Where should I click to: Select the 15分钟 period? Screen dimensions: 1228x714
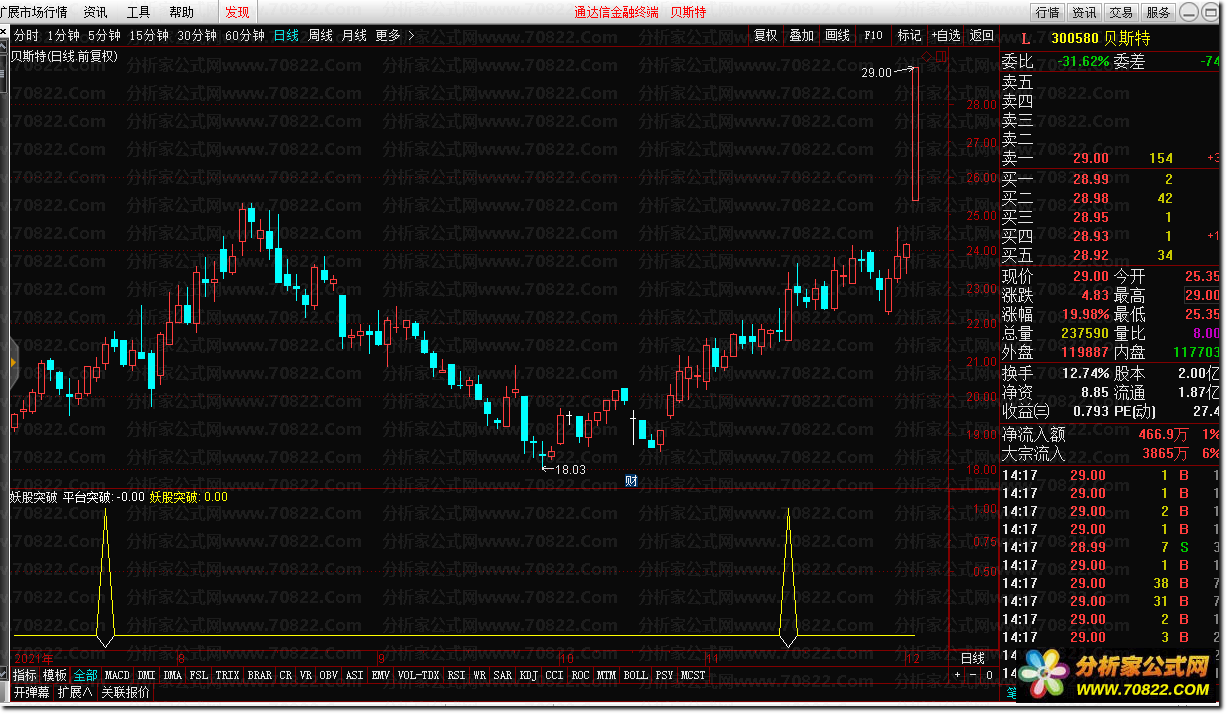(149, 35)
